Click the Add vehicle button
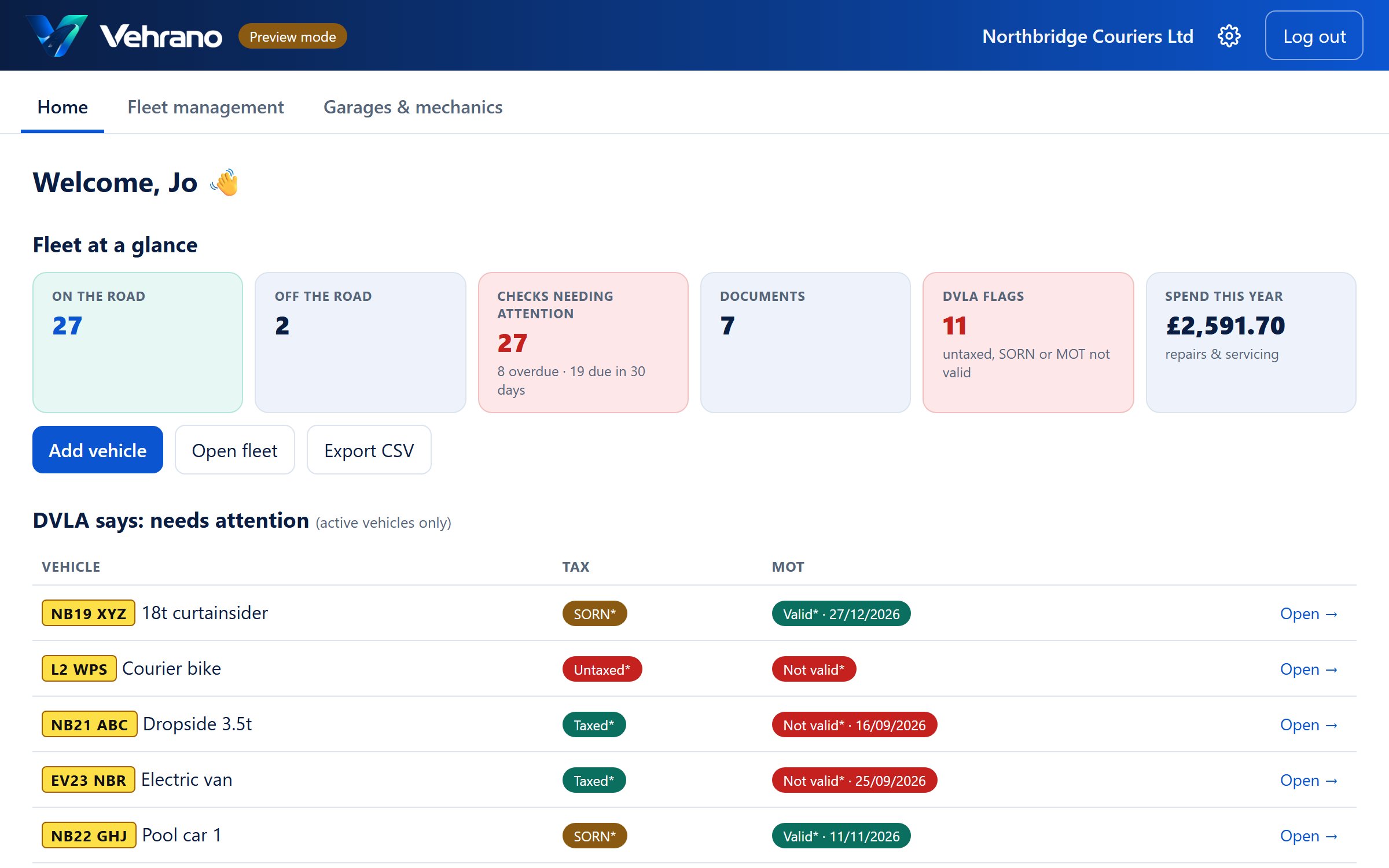This screenshot has width=1389, height=868. pyautogui.click(x=97, y=450)
